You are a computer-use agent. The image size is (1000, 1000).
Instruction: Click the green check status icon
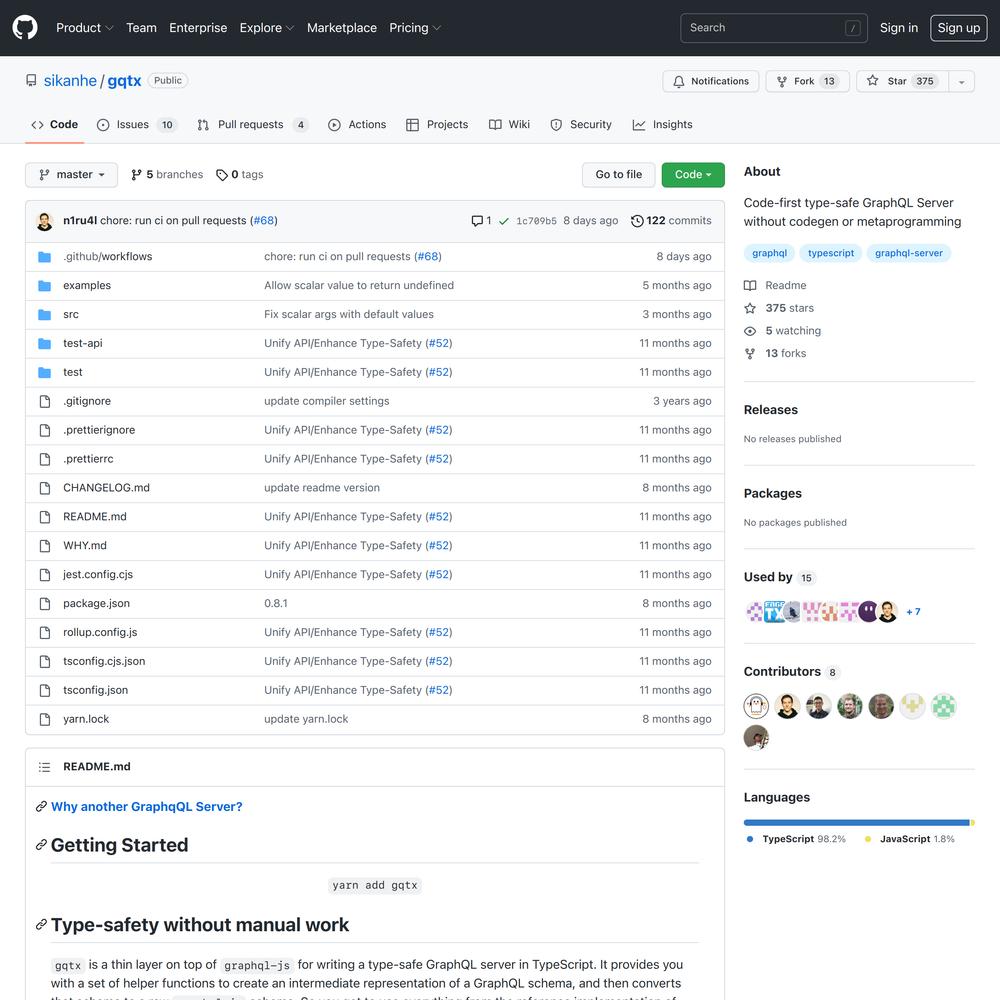click(504, 221)
